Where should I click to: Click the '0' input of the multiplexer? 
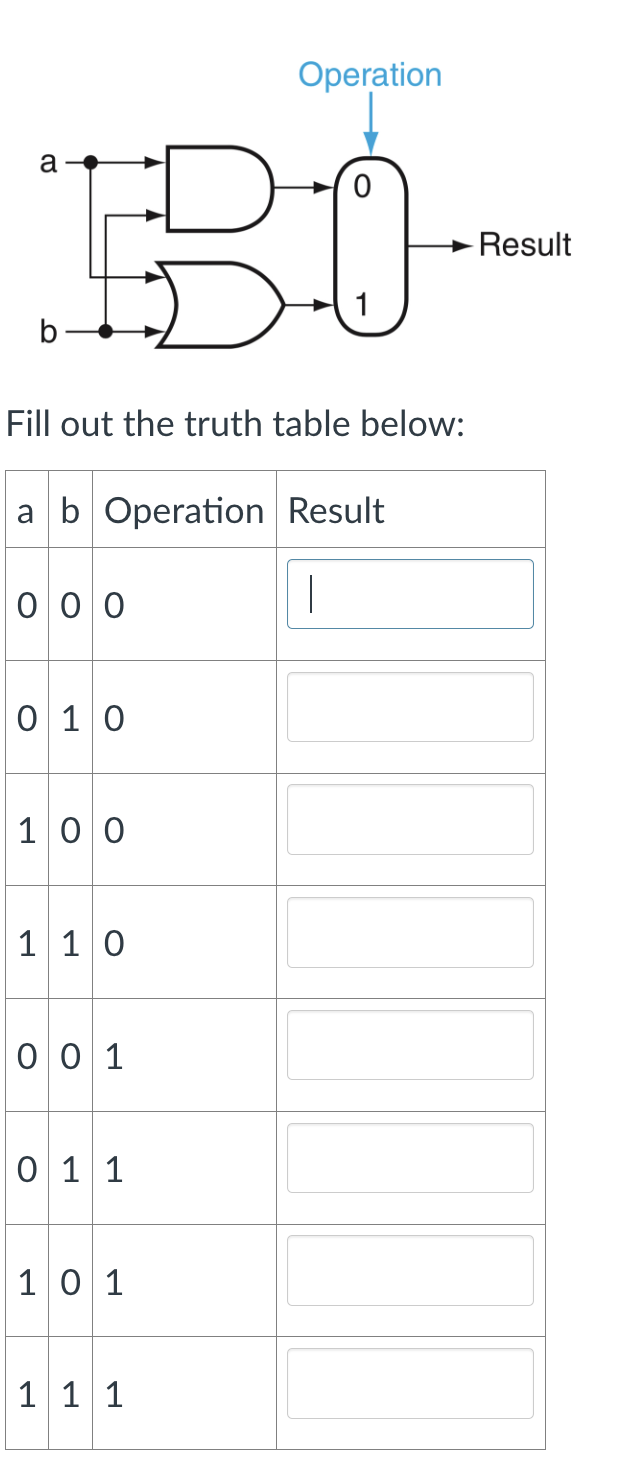pyautogui.click(x=363, y=185)
